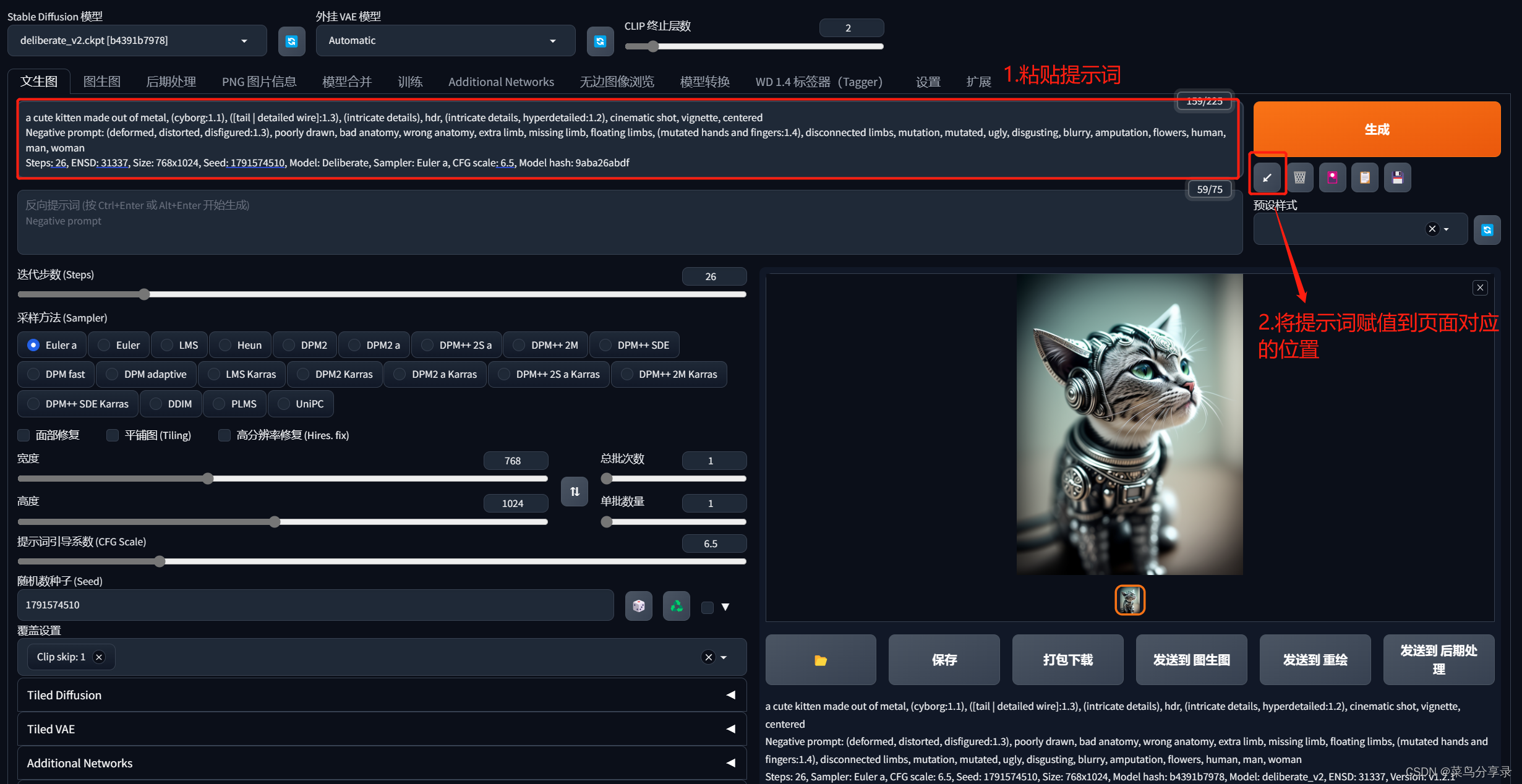
Task: Click the 发送到 图生图 button
Action: coord(1191,660)
